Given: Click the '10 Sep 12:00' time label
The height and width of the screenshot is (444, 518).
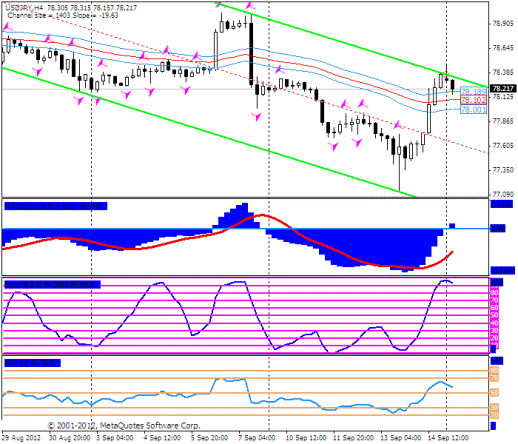Looking at the screenshot, I should pos(306,438).
